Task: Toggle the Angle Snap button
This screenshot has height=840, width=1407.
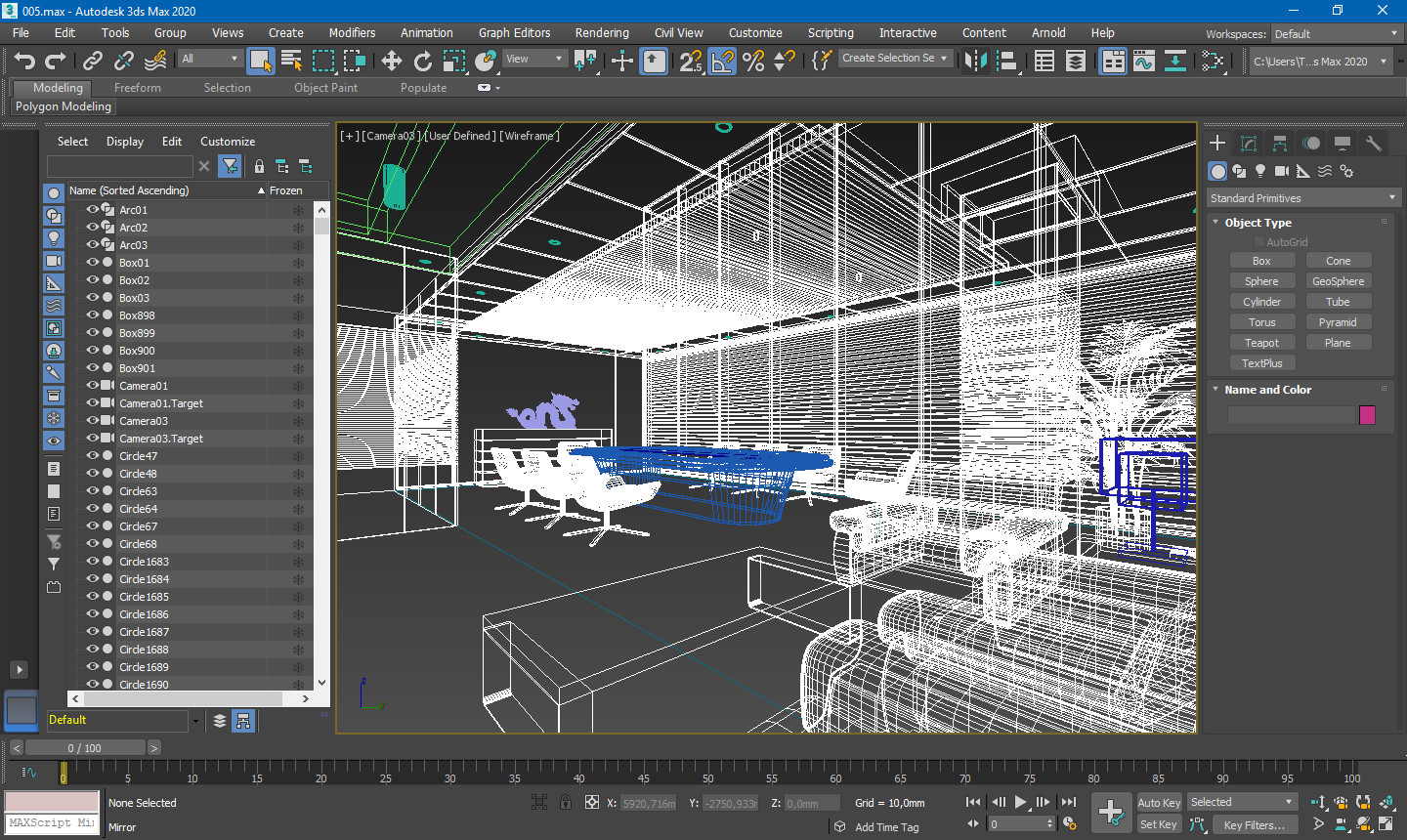Action: 722,62
